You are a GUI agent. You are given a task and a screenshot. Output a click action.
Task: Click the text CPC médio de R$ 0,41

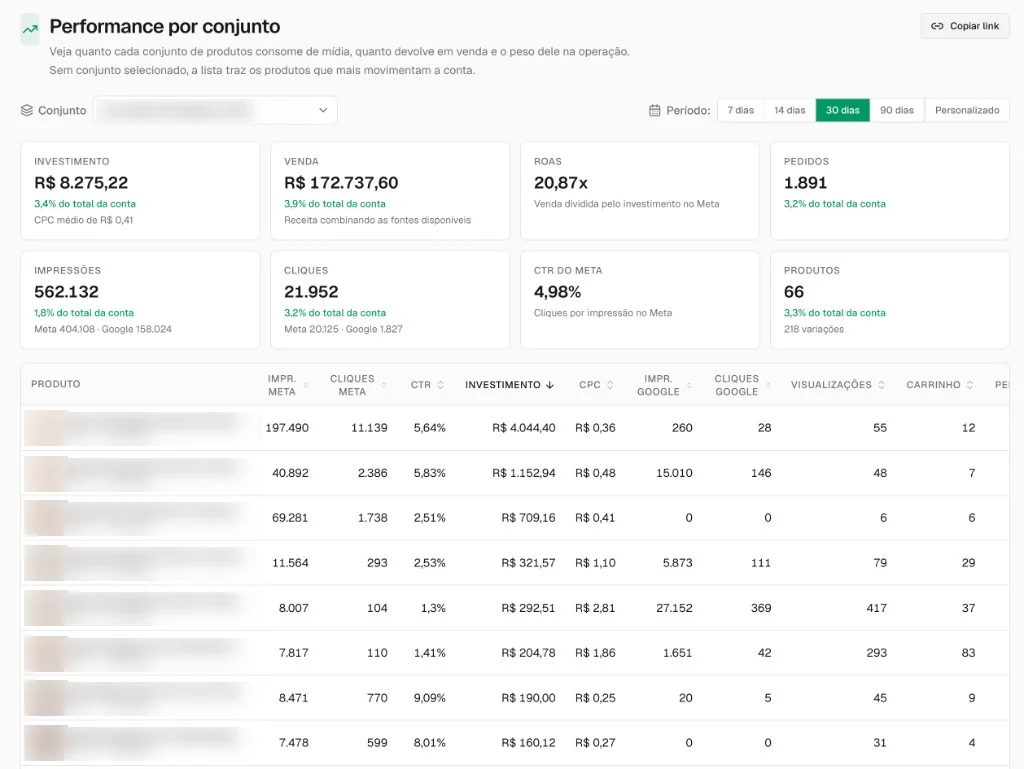coord(84,220)
